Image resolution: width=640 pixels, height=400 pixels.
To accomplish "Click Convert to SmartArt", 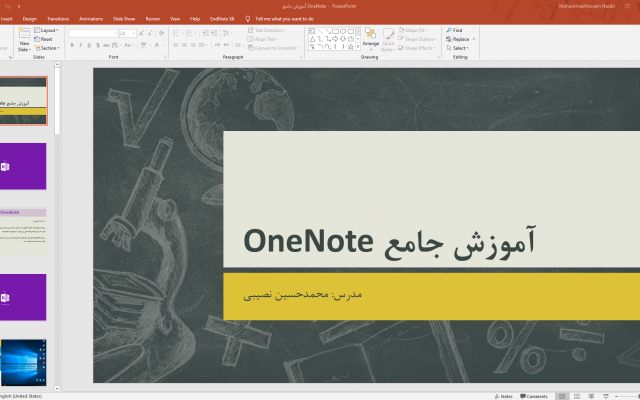I will click(x=273, y=48).
